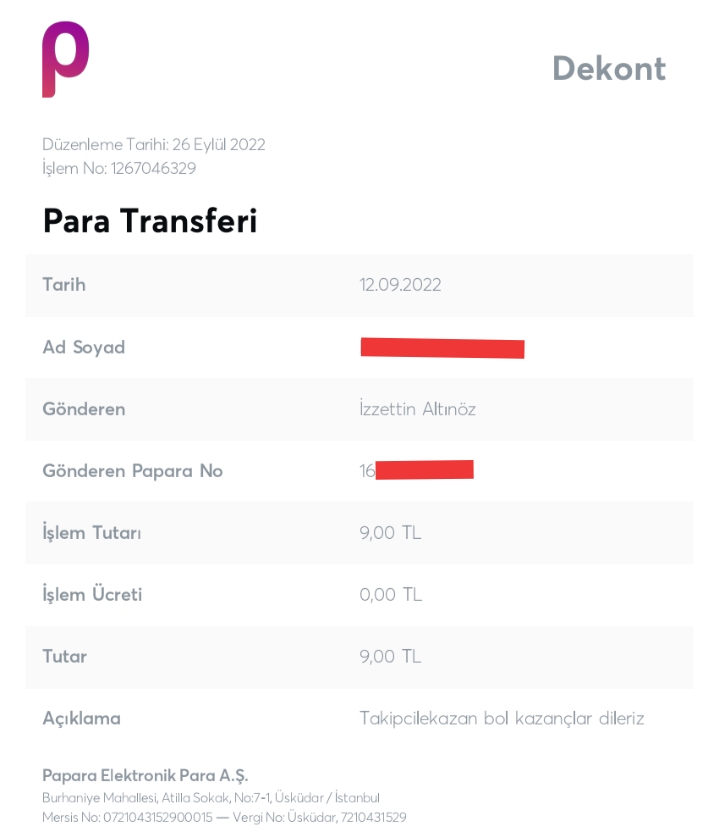Click the Mersis No footer line
Screen dimensions: 719x840
pos(224,817)
